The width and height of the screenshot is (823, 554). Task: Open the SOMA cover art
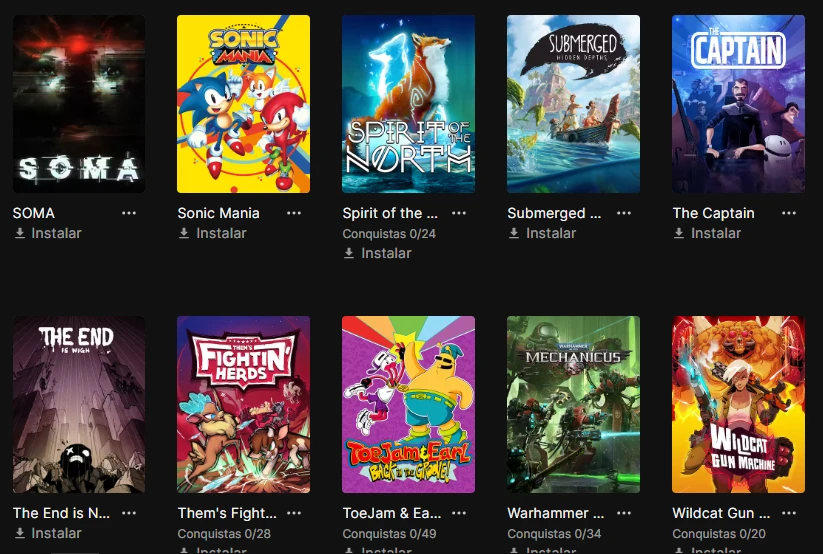point(79,104)
